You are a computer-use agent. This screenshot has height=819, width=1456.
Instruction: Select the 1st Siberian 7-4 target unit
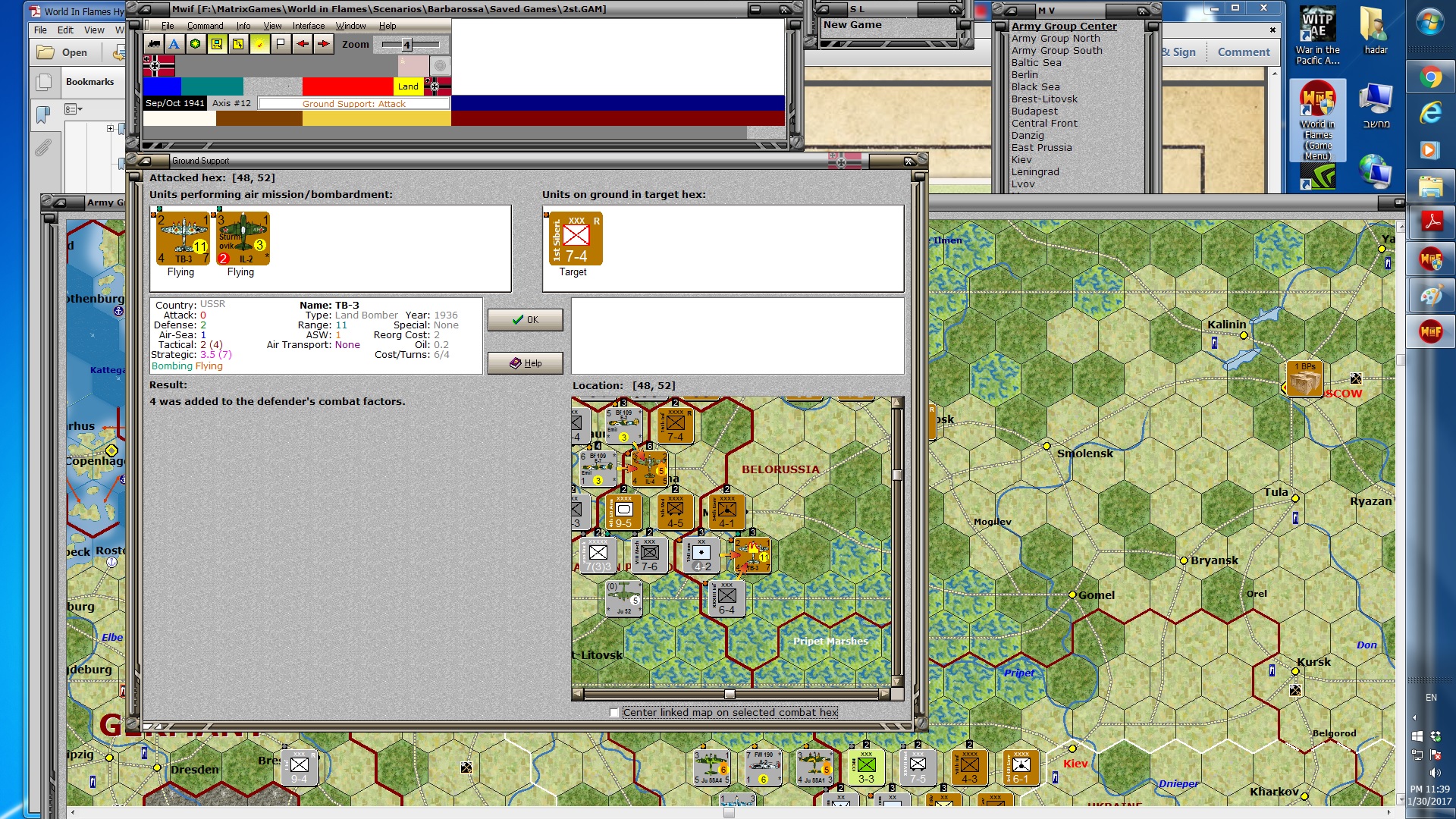click(x=576, y=238)
